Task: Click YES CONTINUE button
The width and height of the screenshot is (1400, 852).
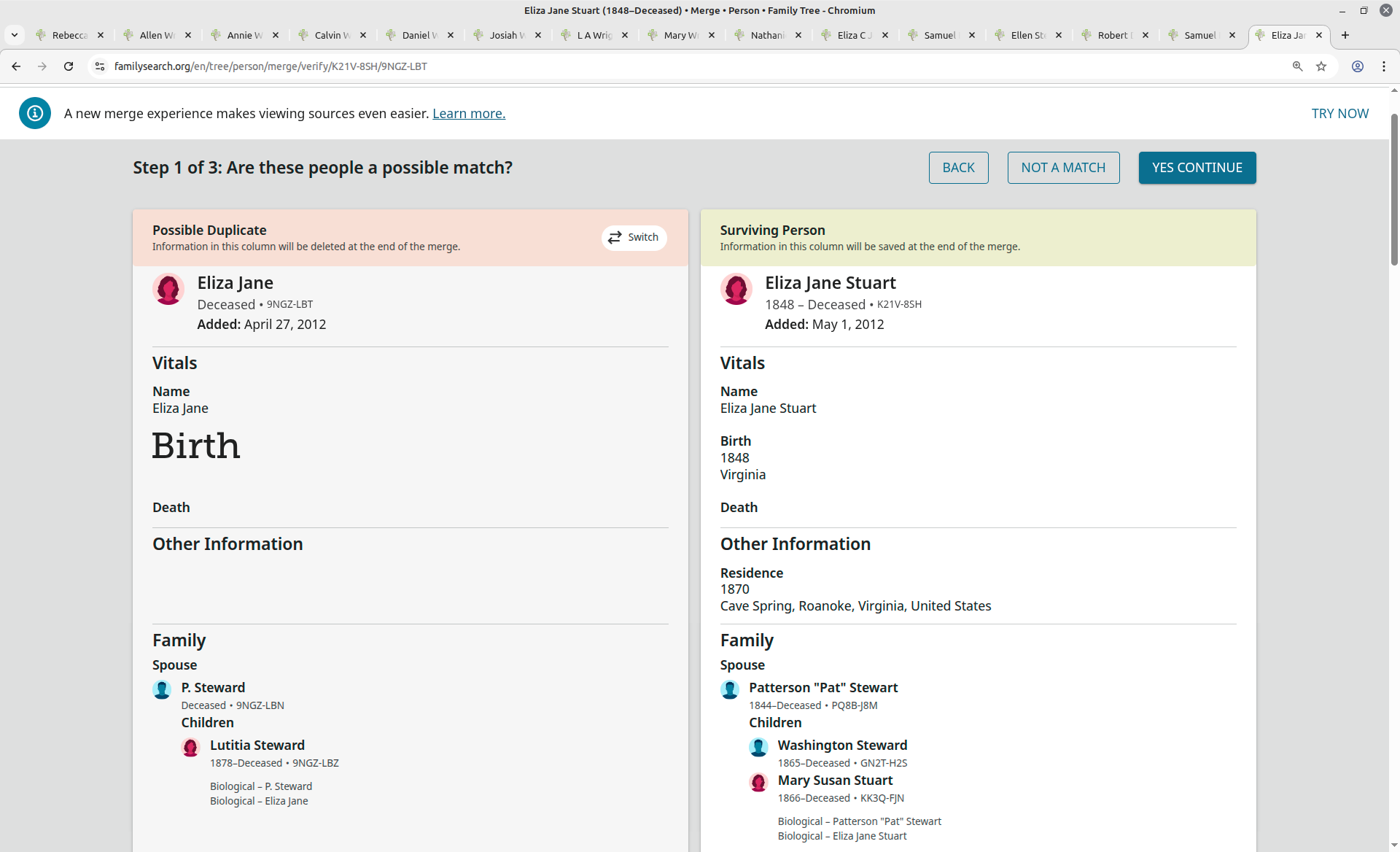Action: tap(1197, 168)
